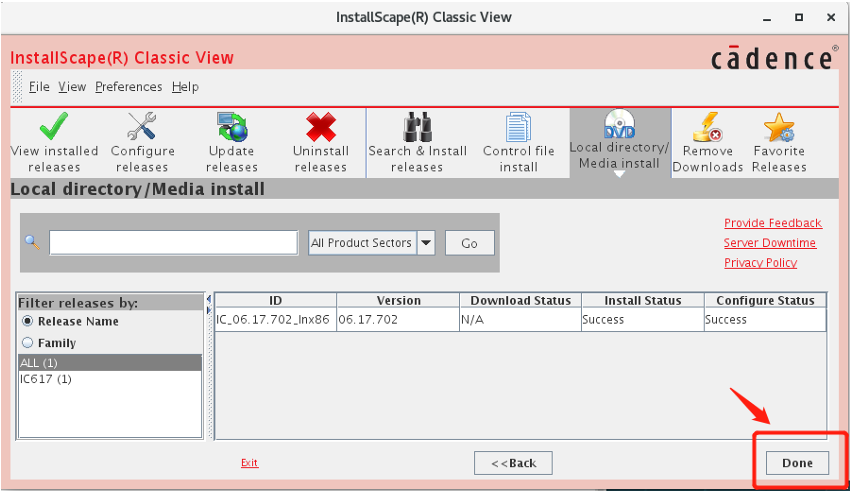Image resolution: width=860 pixels, height=495 pixels.
Task: Open View installed releases icon
Action: [x=54, y=128]
